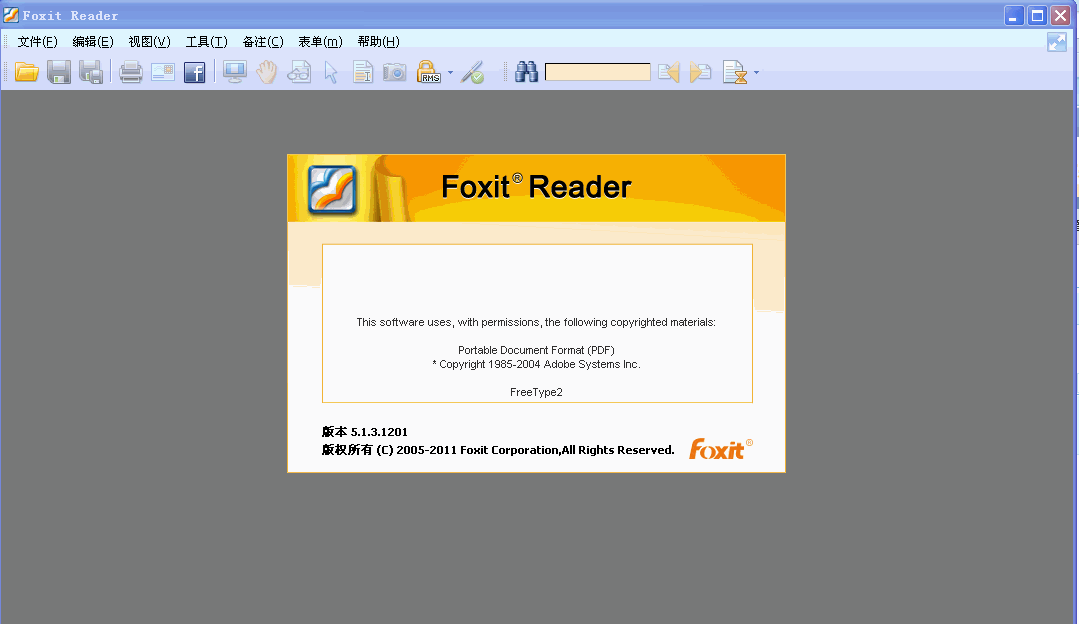Open a PDF file using the folder icon
The height and width of the screenshot is (624, 1079).
pos(27,71)
